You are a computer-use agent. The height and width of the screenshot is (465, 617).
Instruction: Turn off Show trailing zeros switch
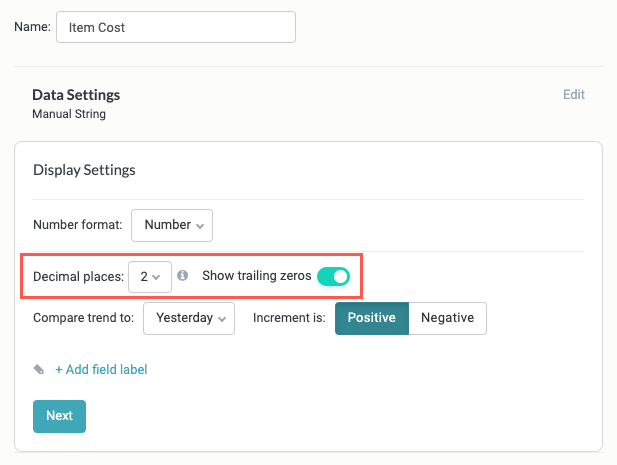coord(333,277)
